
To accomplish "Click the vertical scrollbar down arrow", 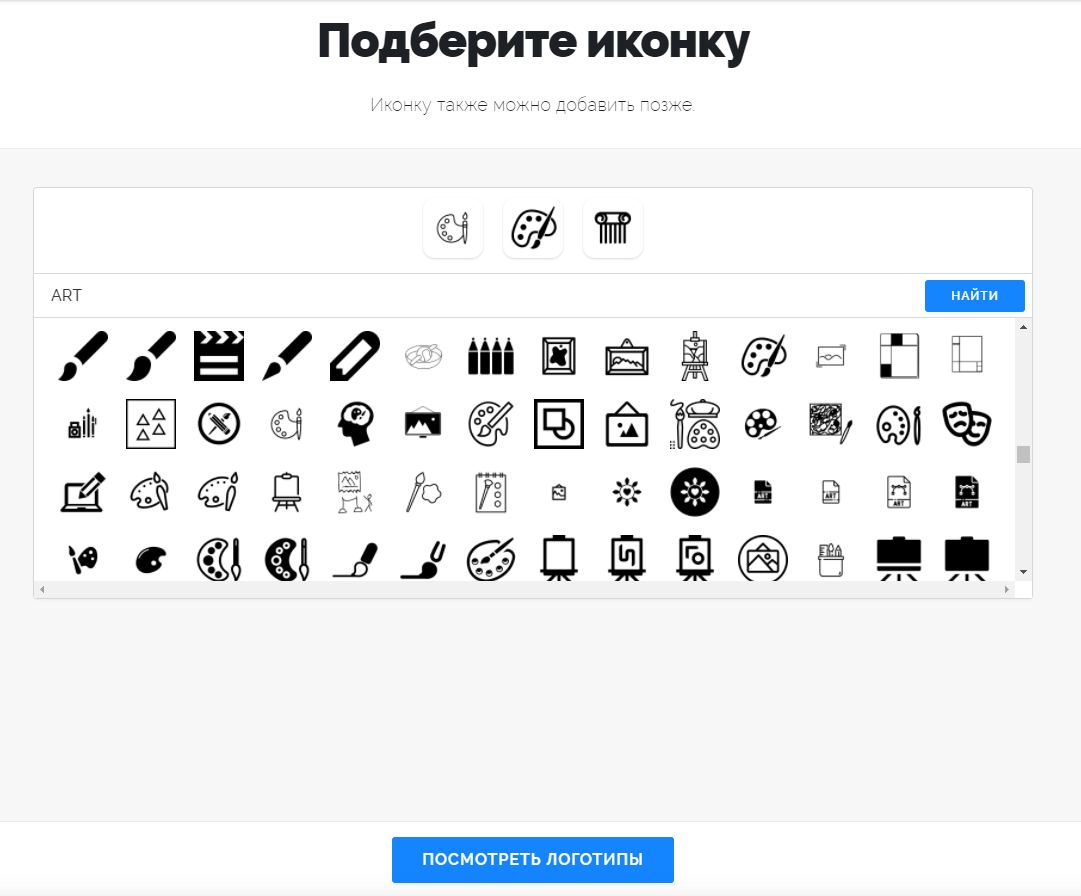I will 1024,572.
